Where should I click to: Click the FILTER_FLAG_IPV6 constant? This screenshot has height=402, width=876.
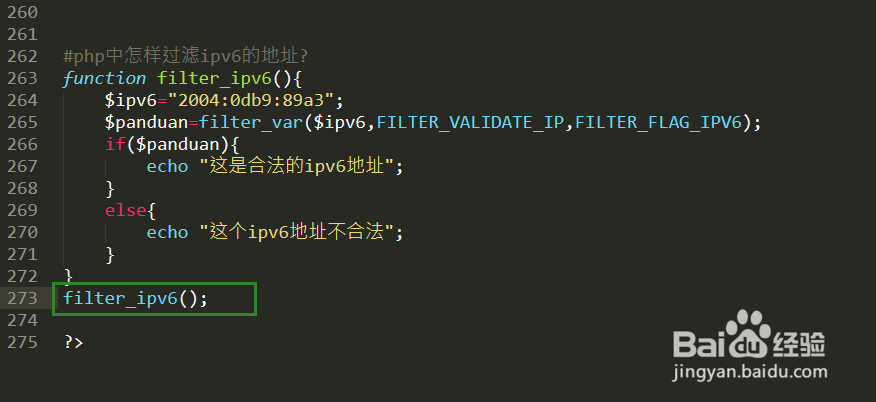(x=658, y=122)
